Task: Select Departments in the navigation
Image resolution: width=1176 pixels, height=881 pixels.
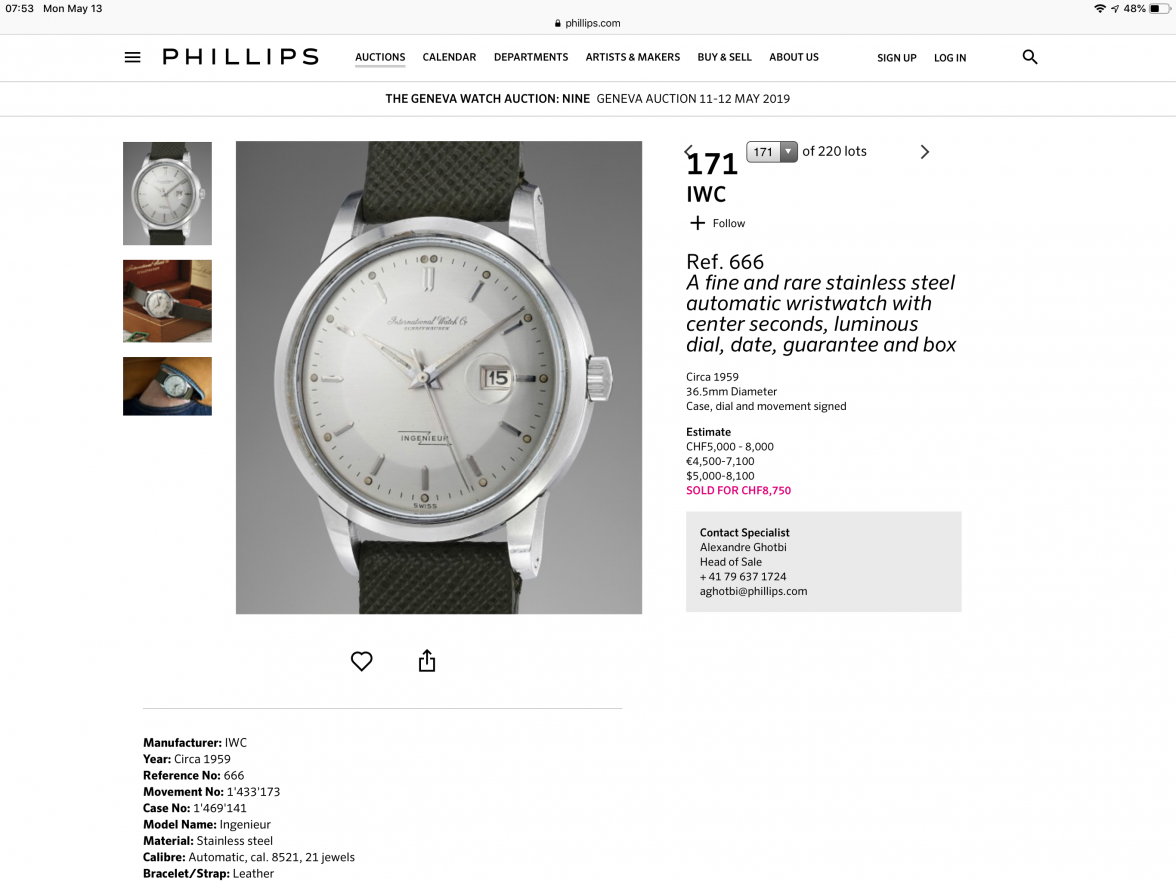Action: (x=531, y=57)
